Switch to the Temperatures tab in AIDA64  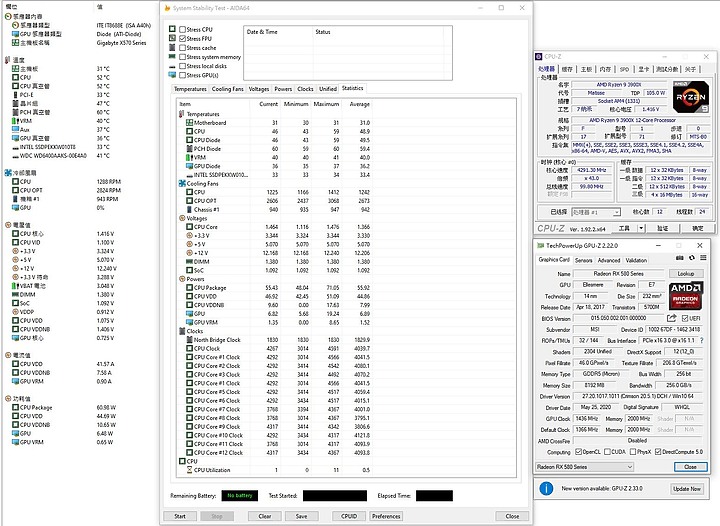pyautogui.click(x=190, y=89)
